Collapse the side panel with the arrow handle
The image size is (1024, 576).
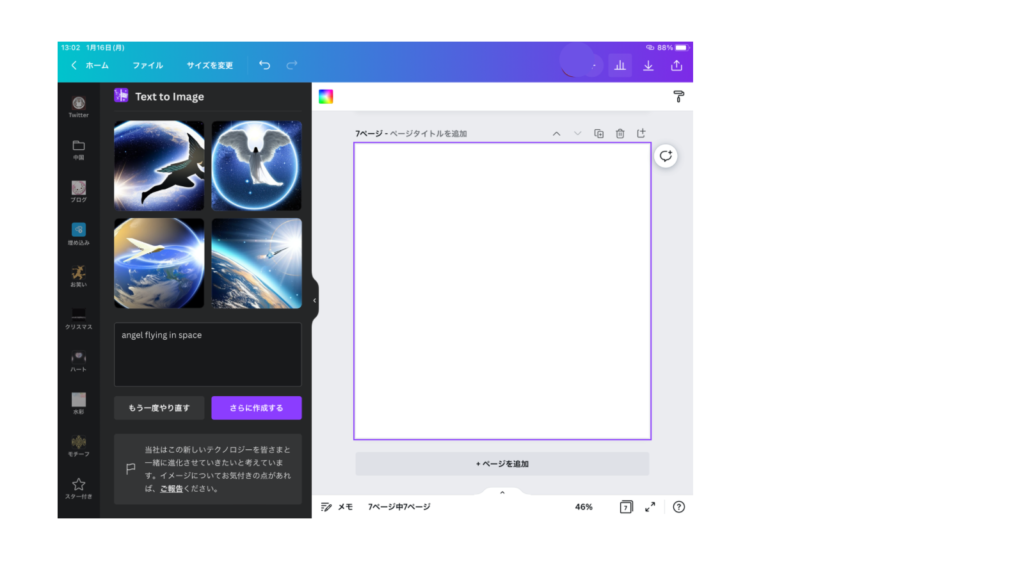[315, 300]
